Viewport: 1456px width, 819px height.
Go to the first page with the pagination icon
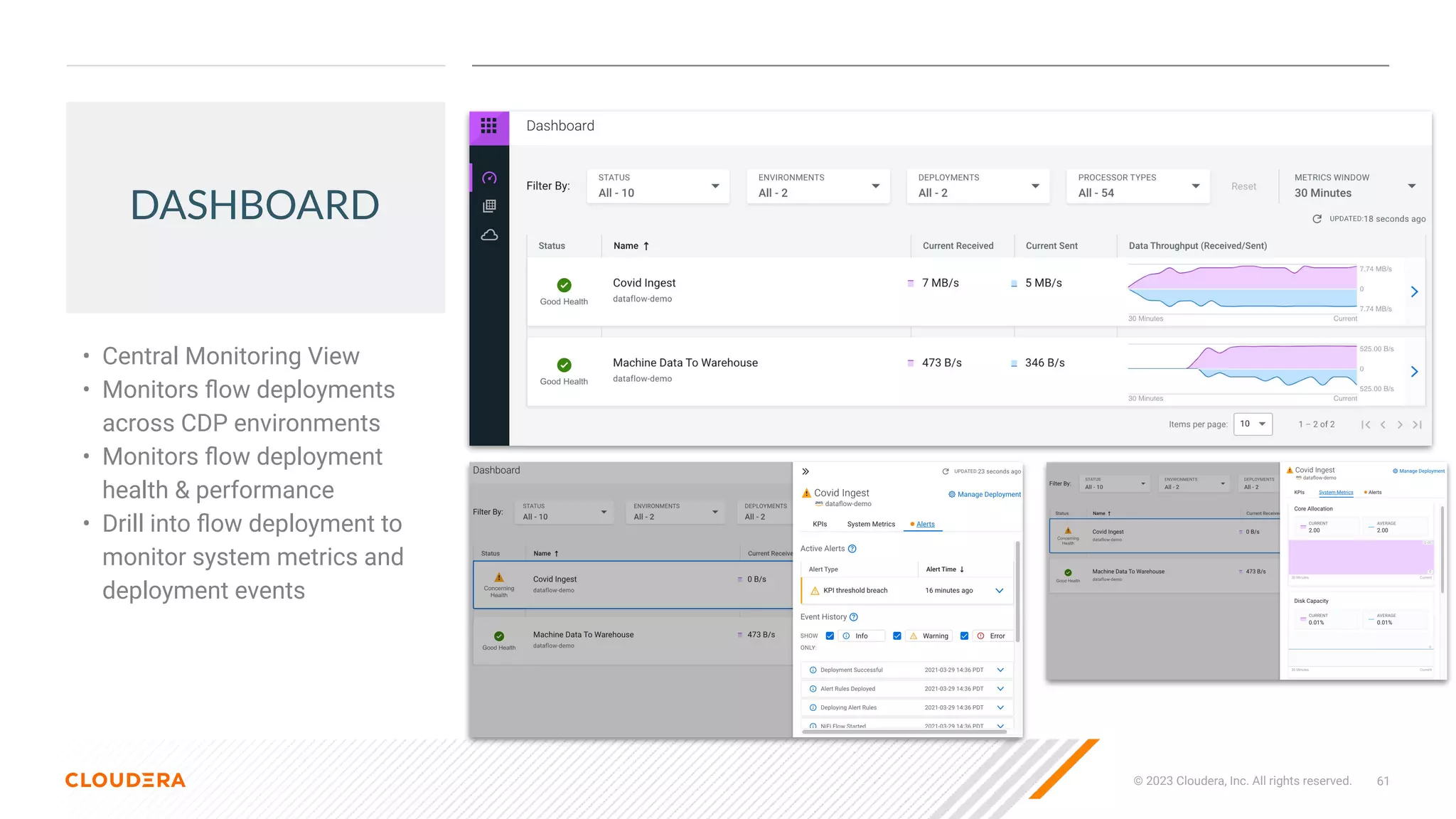1366,424
